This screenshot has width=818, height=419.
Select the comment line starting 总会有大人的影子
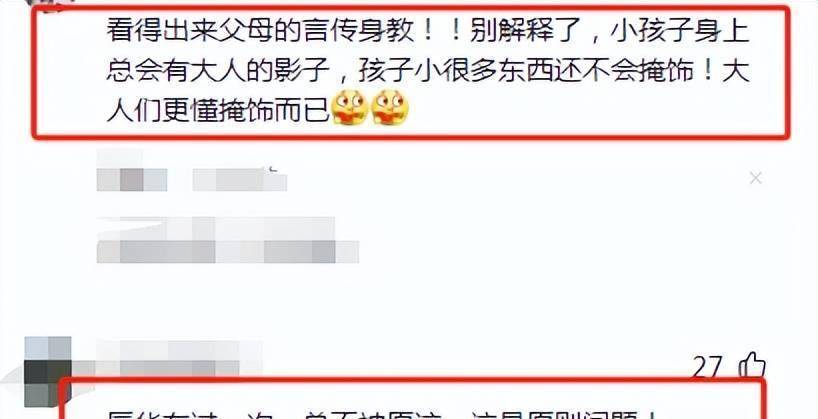pos(428,70)
